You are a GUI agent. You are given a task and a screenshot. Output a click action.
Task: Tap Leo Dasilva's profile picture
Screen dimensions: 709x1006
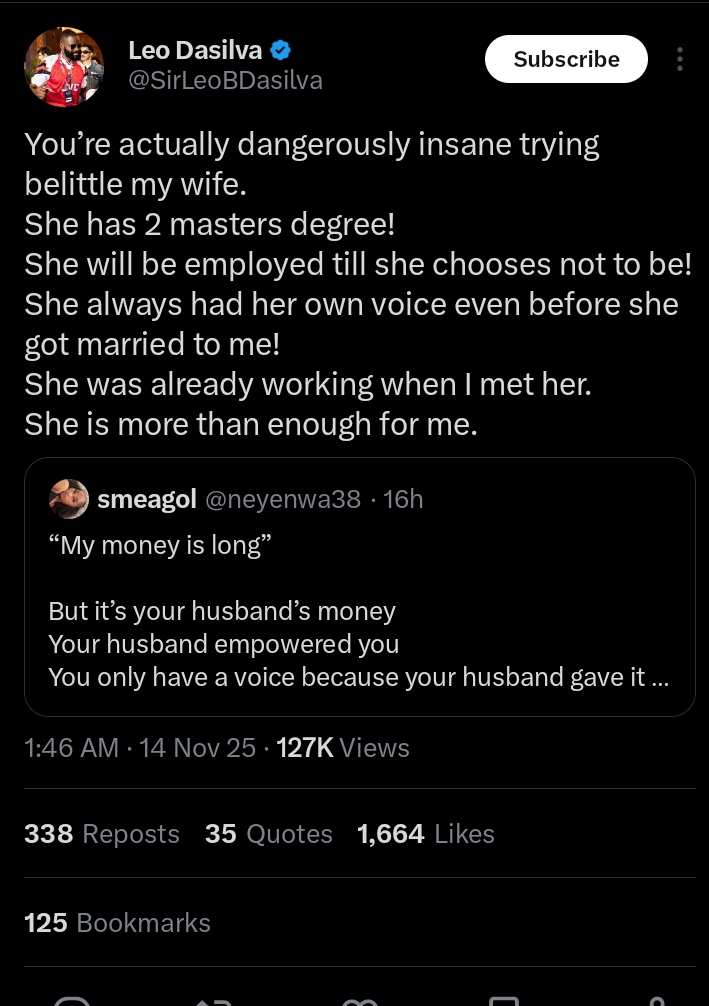pyautogui.click(x=64, y=67)
